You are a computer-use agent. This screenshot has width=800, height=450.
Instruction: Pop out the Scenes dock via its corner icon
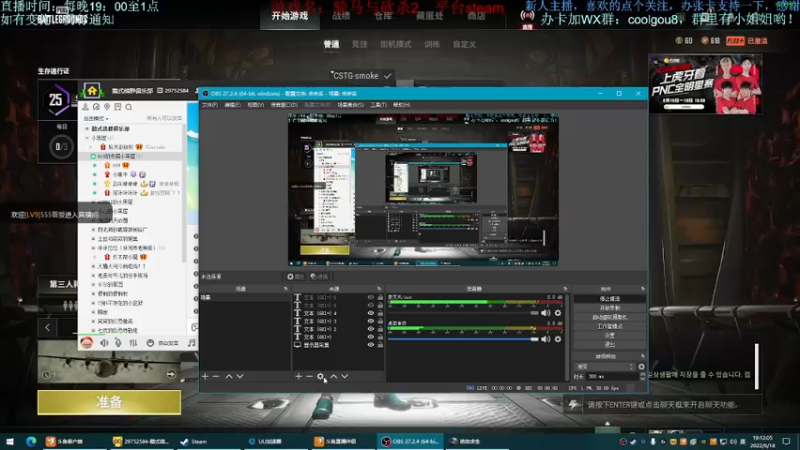(286, 289)
